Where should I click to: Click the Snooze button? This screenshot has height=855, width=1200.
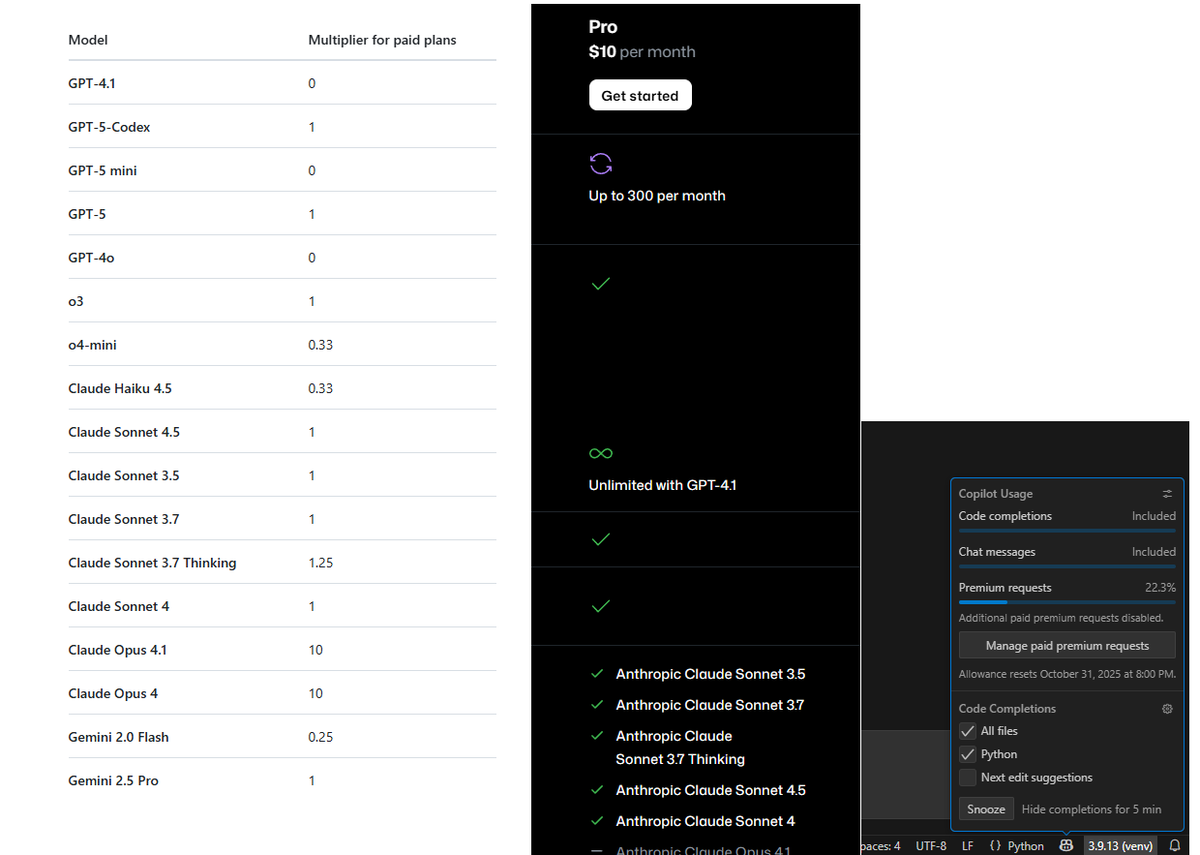(986, 809)
